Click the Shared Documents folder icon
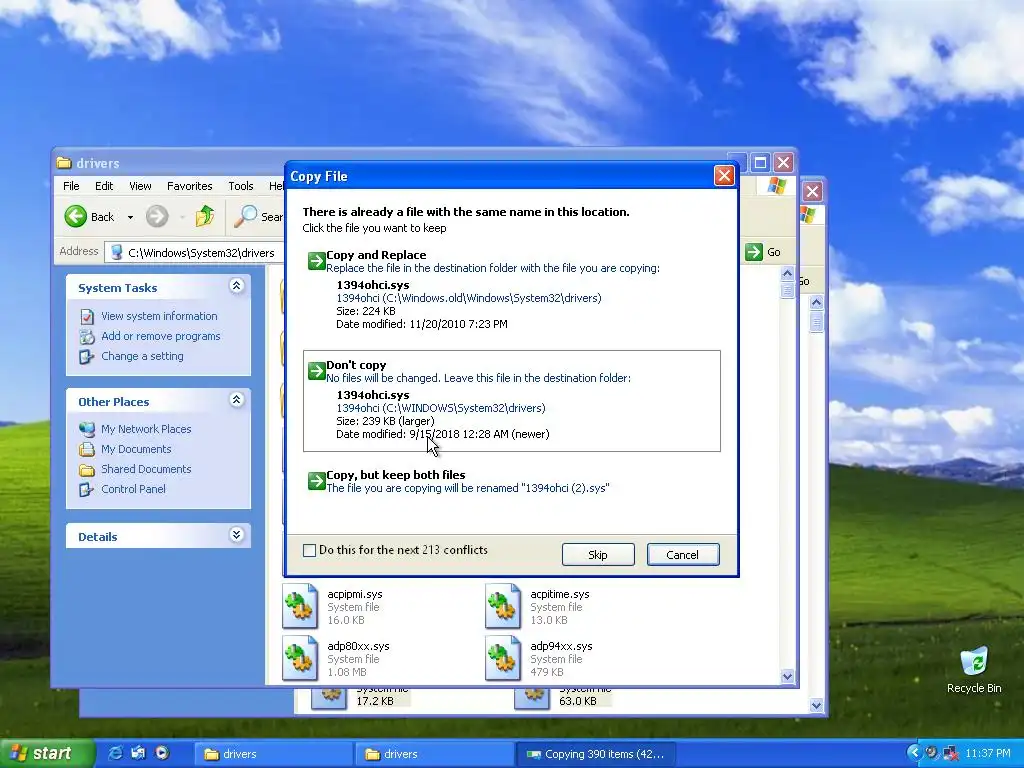 (x=87, y=470)
